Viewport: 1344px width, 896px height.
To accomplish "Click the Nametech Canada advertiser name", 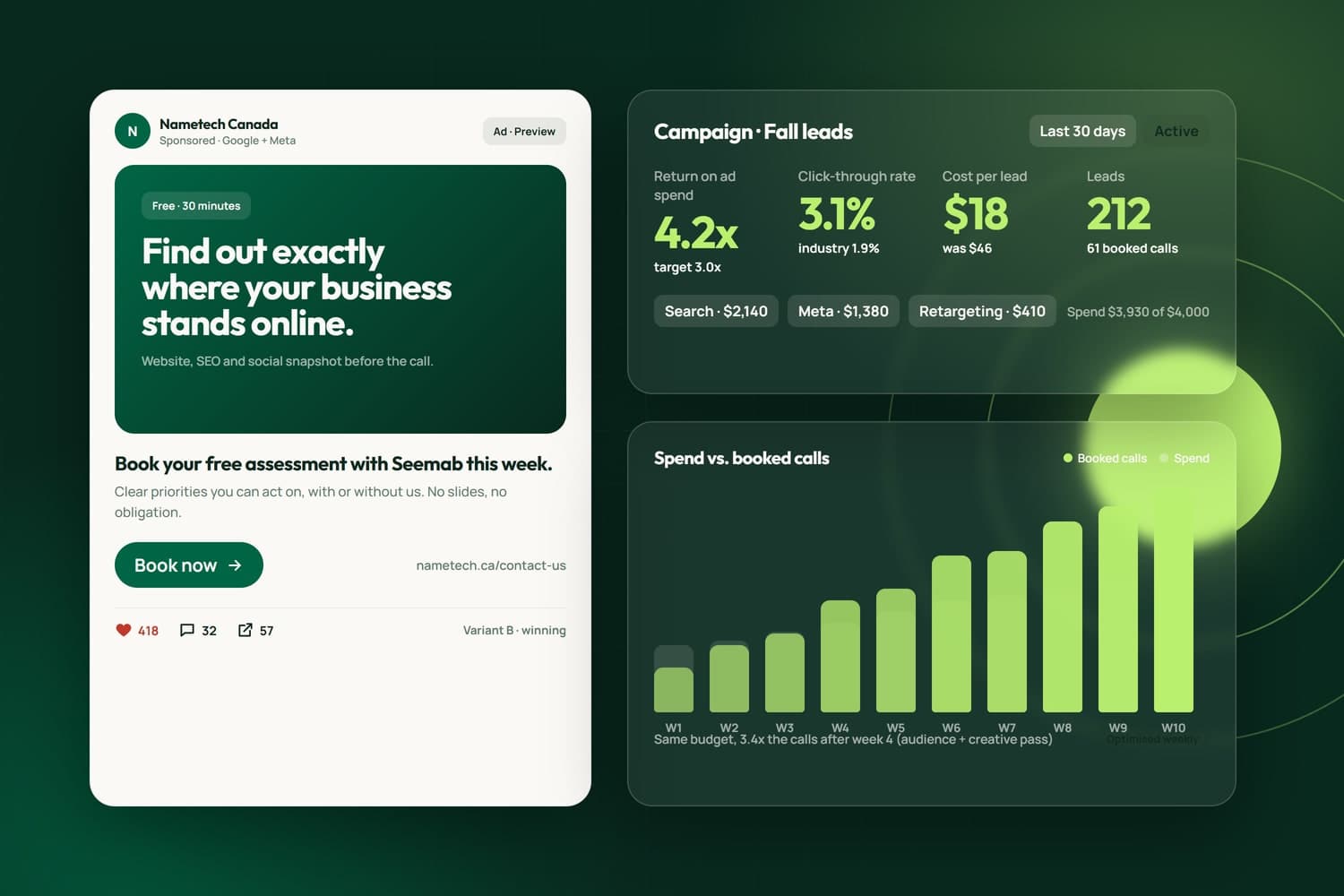I will [219, 124].
